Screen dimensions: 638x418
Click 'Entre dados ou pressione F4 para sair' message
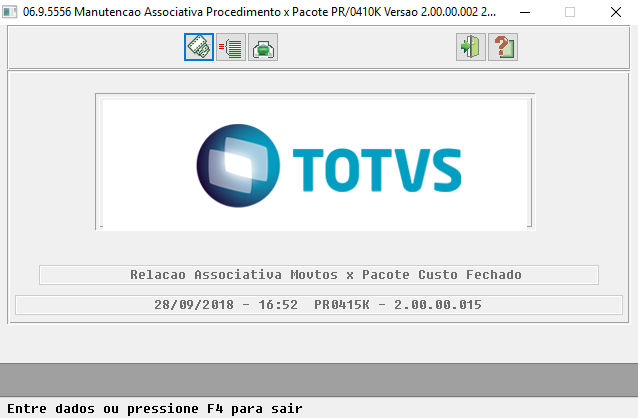click(155, 408)
